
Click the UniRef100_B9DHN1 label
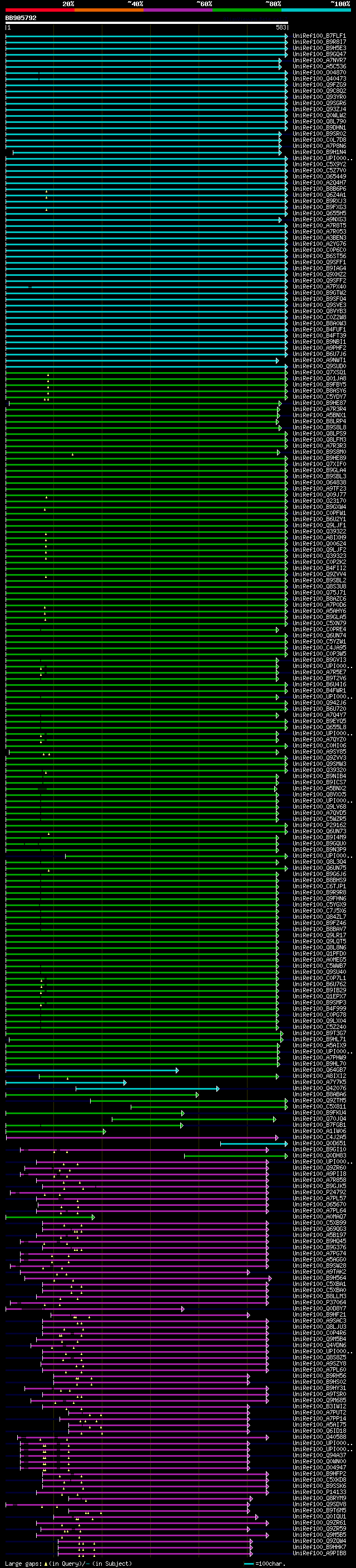[x=319, y=128]
